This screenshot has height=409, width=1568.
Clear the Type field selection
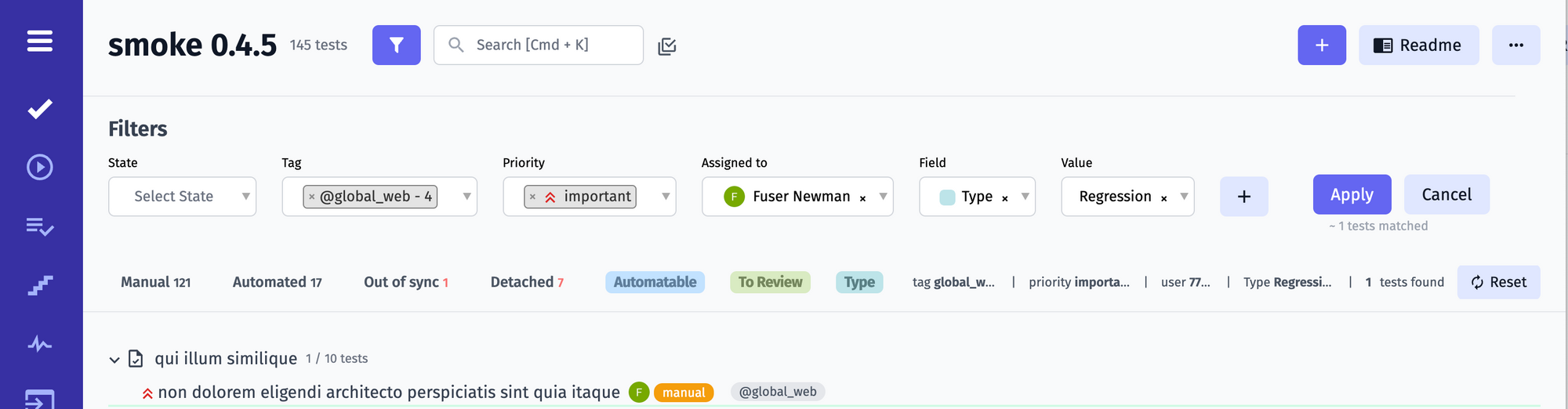pos(1005,197)
